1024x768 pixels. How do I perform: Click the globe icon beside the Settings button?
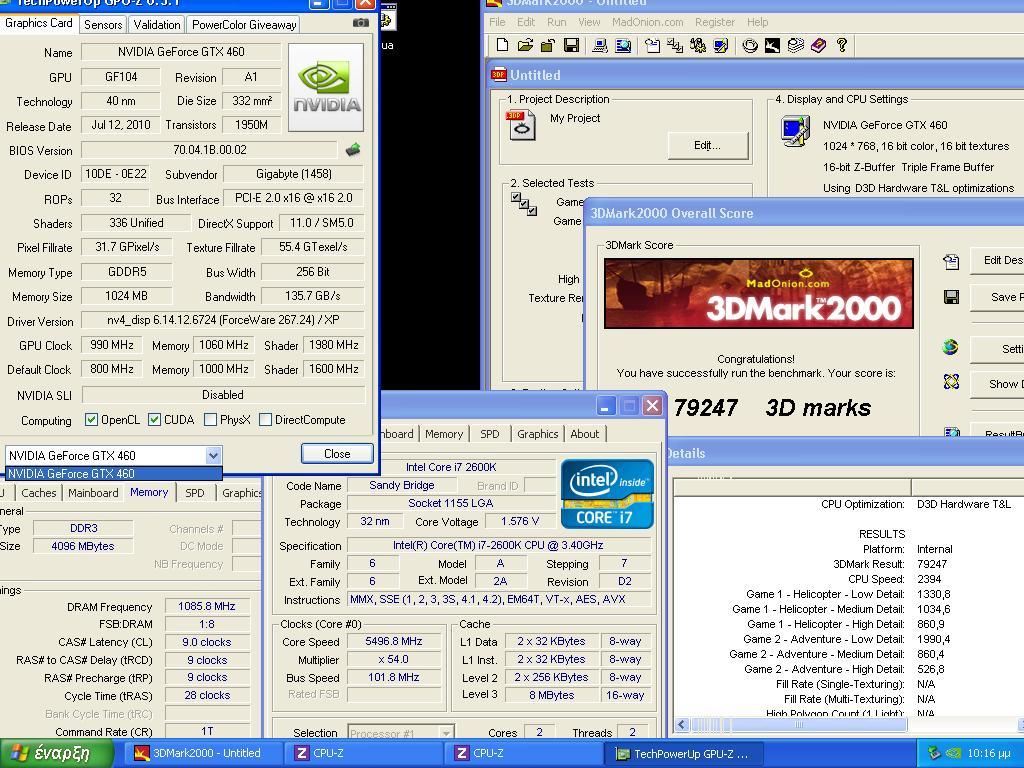pyautogui.click(x=951, y=347)
